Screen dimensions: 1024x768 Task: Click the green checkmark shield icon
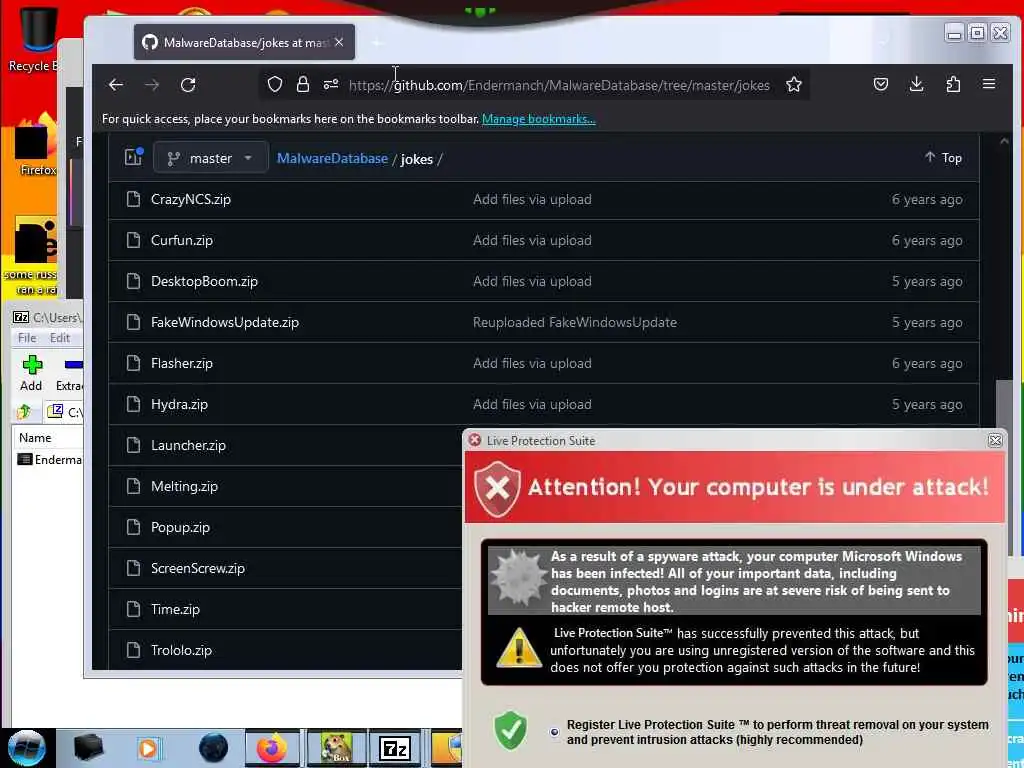pos(511,730)
